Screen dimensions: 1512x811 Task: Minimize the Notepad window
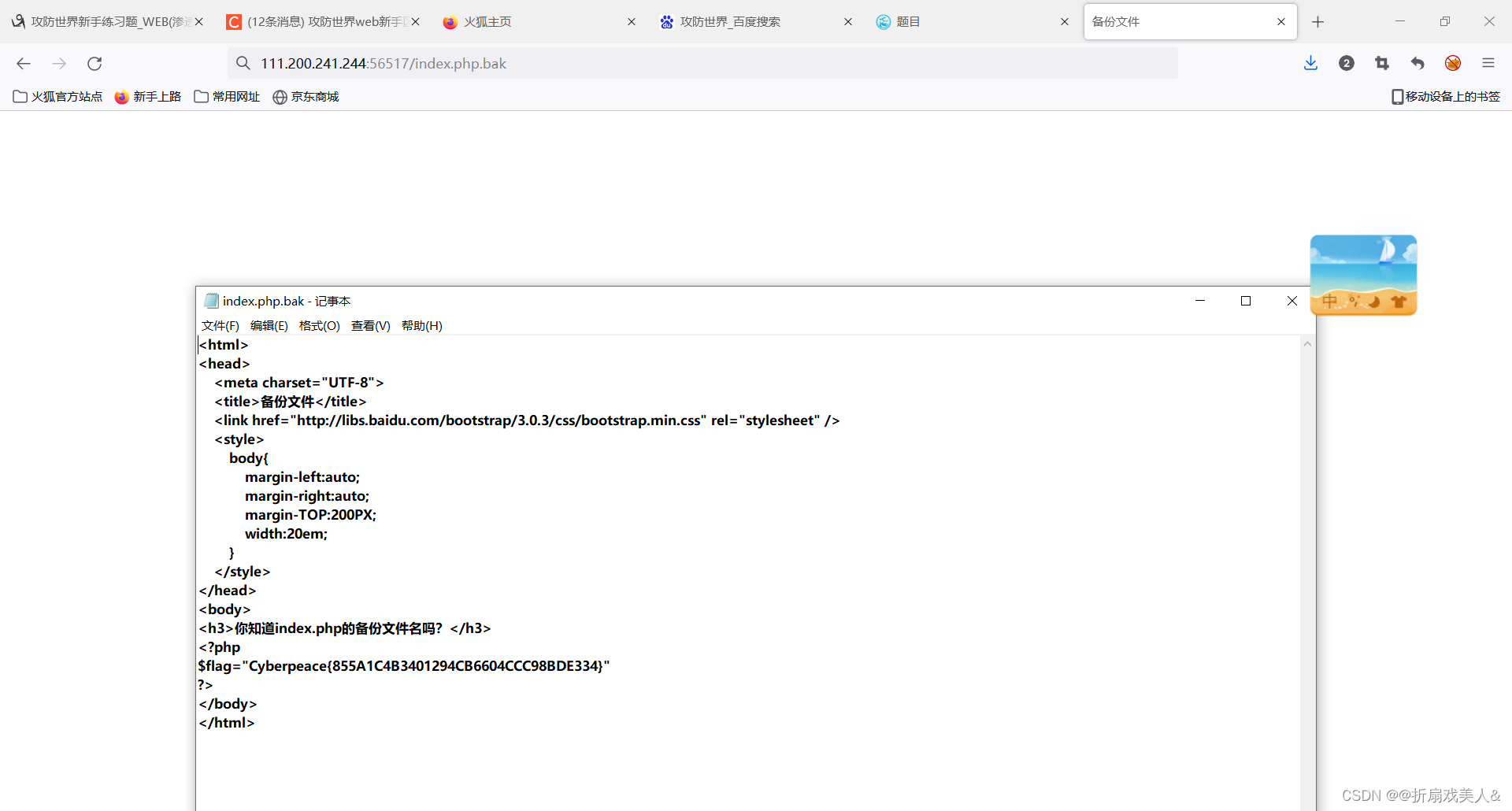(1200, 301)
